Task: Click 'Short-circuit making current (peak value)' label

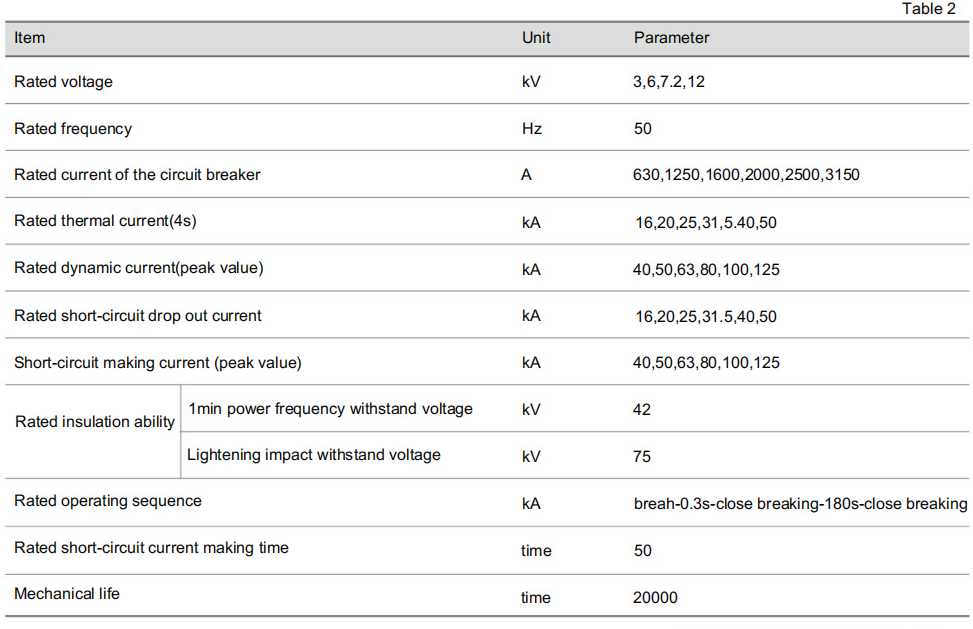Action: click(x=158, y=363)
